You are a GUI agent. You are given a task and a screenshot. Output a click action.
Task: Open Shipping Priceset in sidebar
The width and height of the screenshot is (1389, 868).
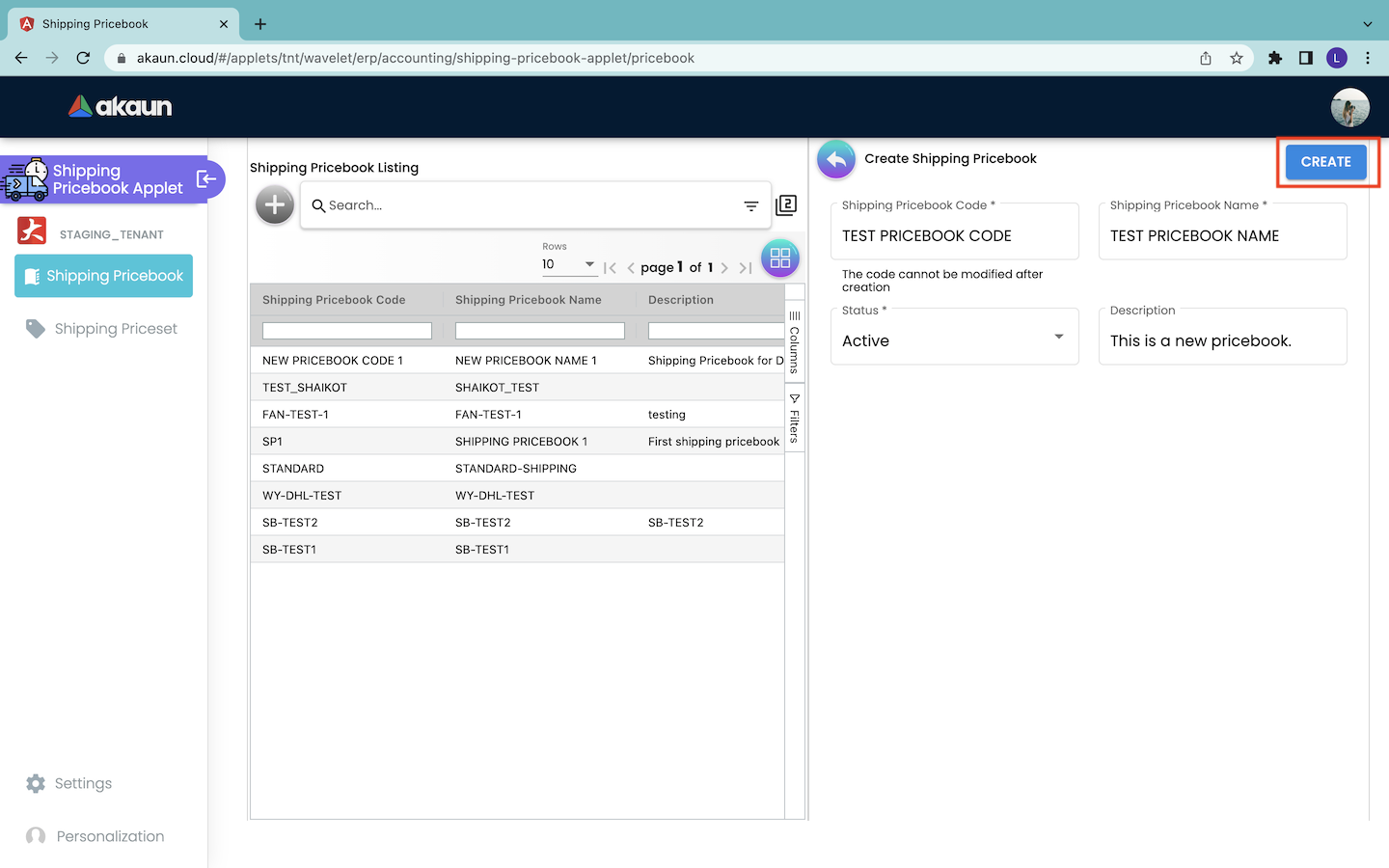coord(116,329)
